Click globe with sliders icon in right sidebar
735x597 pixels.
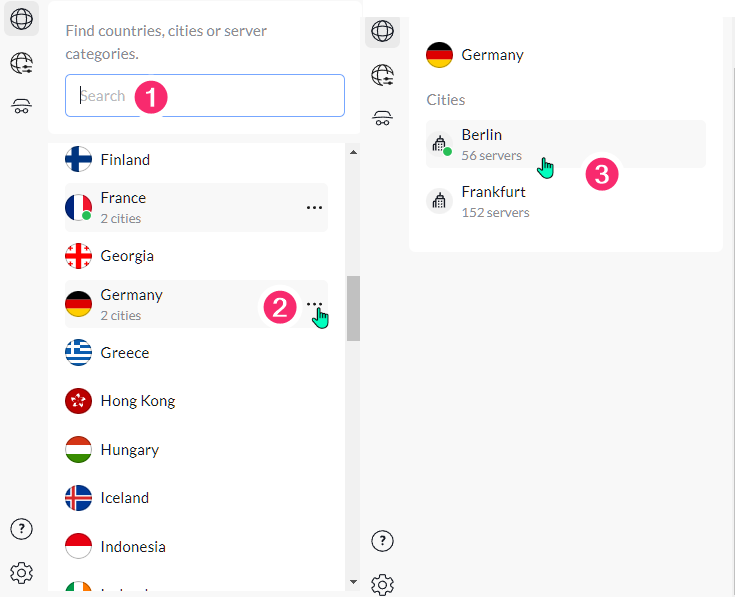[x=382, y=75]
